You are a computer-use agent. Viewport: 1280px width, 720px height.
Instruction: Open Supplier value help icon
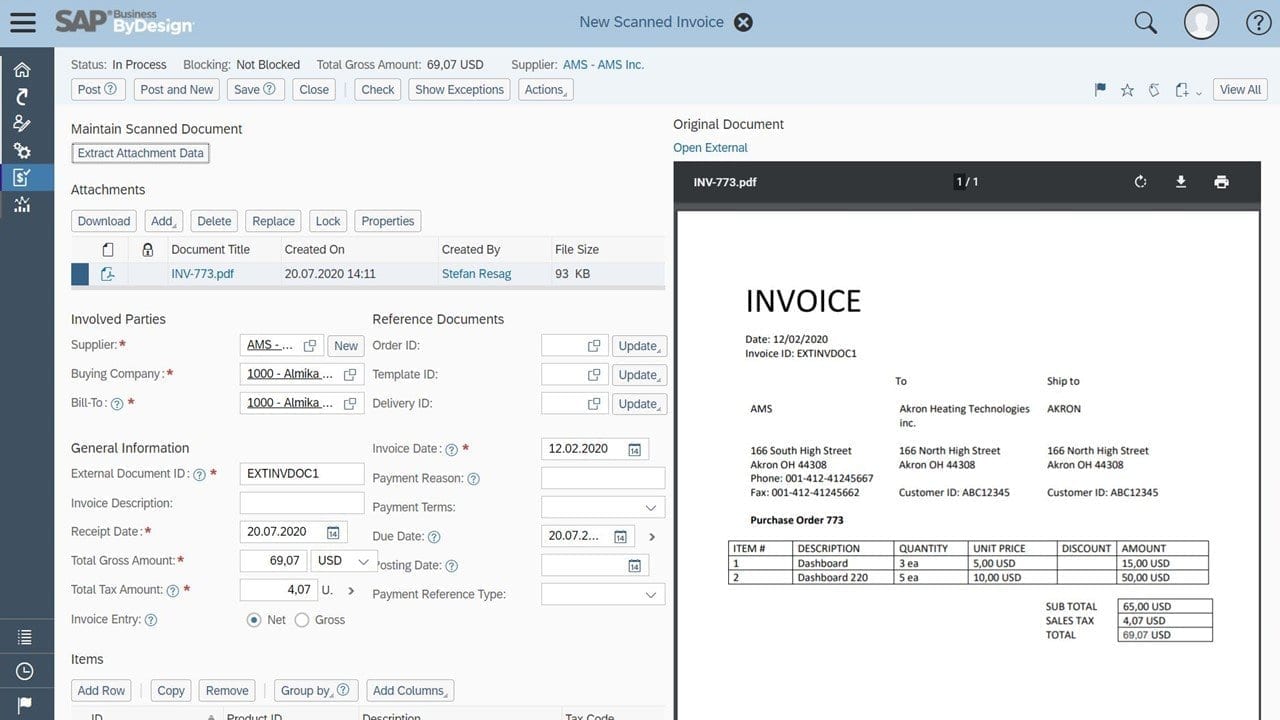pos(310,346)
